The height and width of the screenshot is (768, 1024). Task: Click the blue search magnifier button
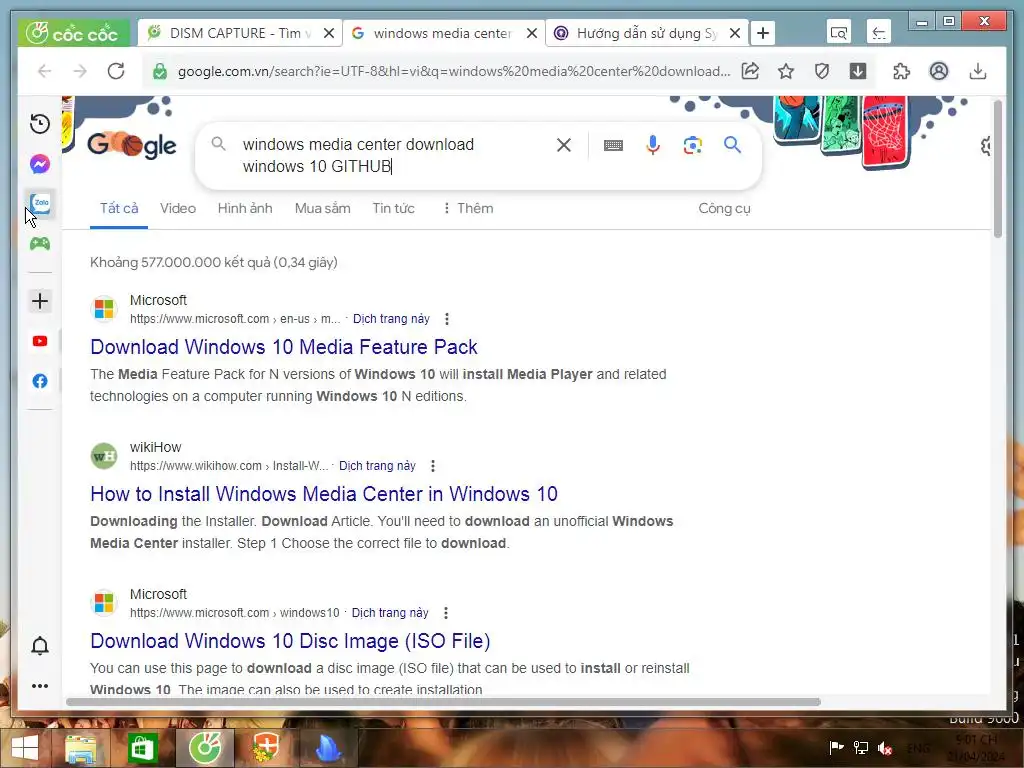click(733, 145)
